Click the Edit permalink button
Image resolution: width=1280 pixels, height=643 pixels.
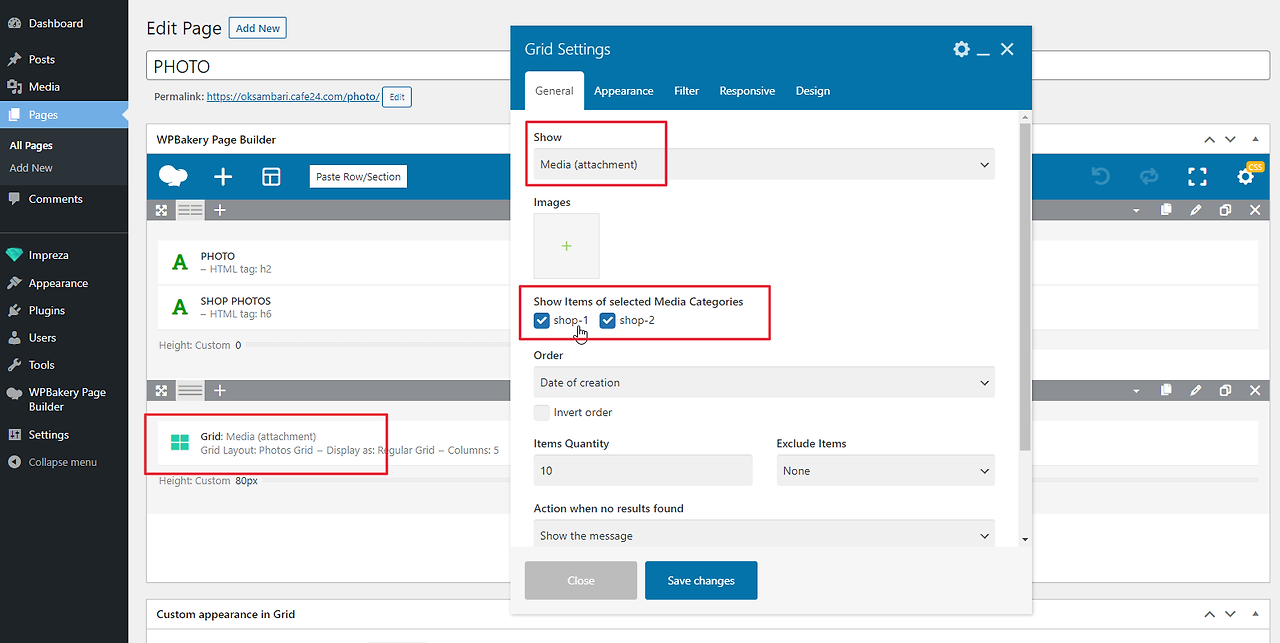pos(397,97)
